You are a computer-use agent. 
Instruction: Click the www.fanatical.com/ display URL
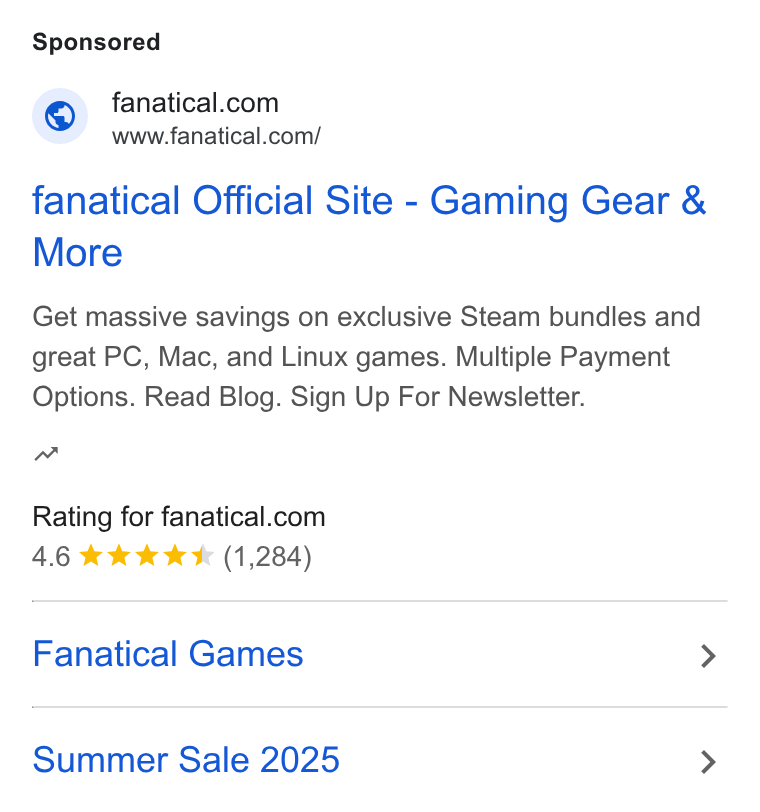[216, 137]
